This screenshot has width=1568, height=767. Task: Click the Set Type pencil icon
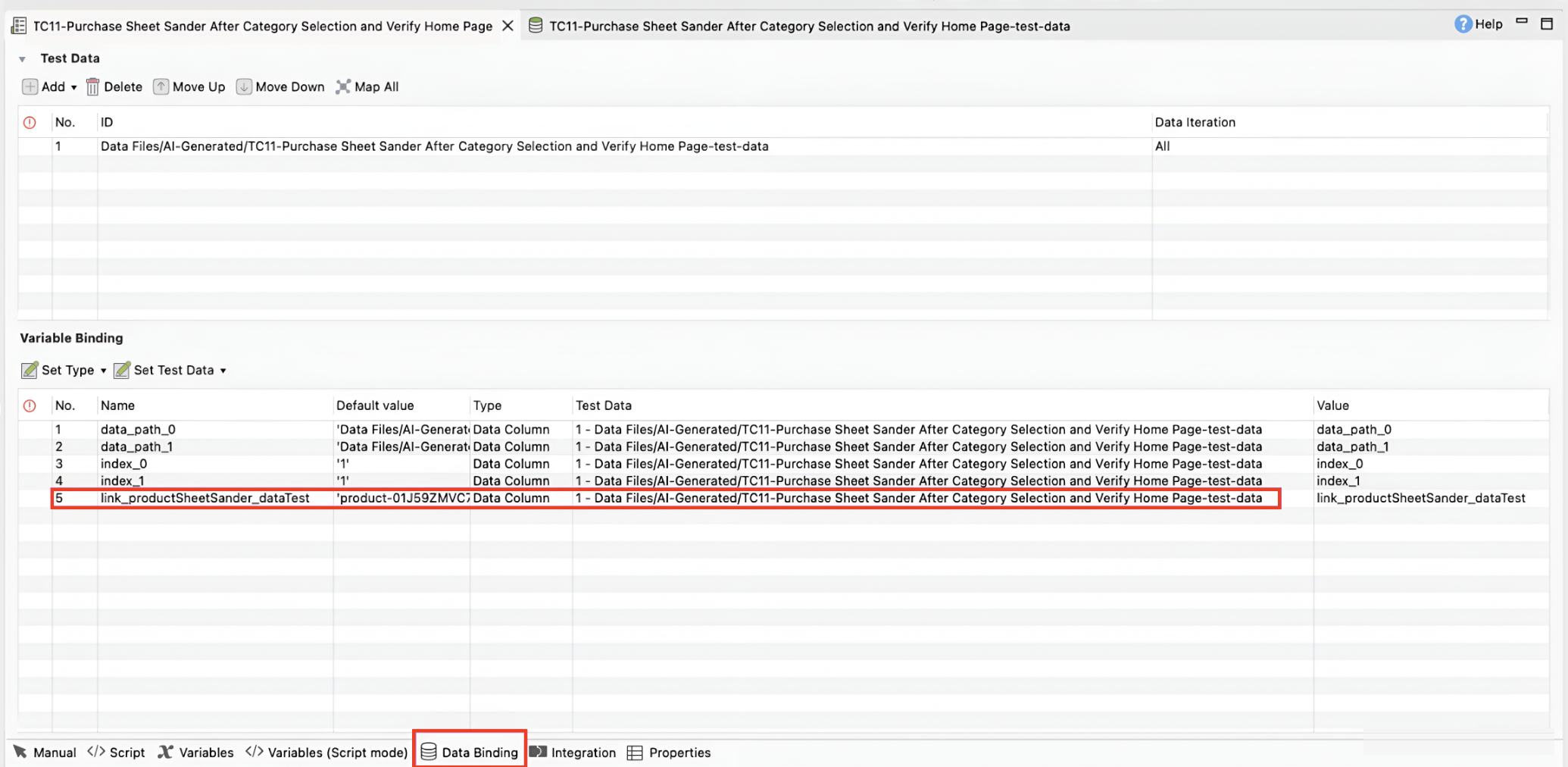[30, 370]
